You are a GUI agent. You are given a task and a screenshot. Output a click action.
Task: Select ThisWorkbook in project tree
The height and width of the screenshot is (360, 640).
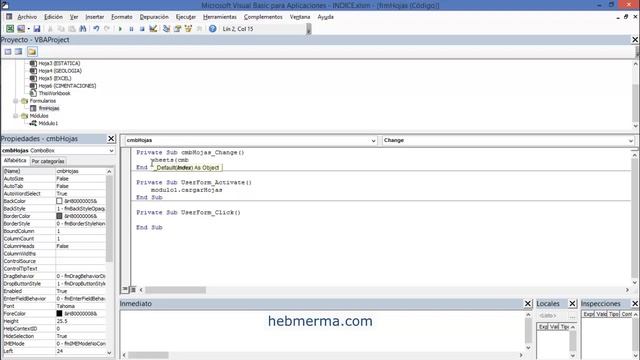54,93
